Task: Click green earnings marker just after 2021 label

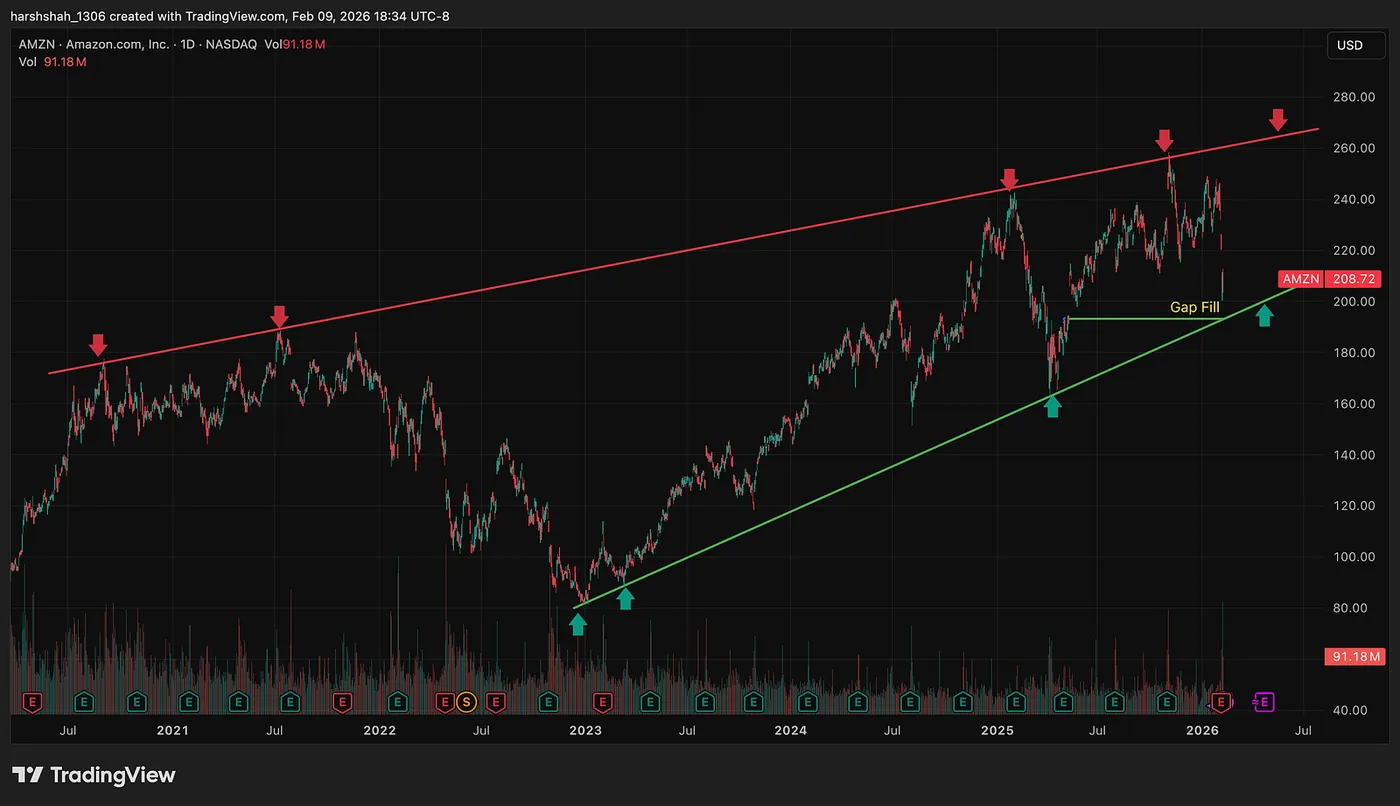Action: [x=189, y=702]
